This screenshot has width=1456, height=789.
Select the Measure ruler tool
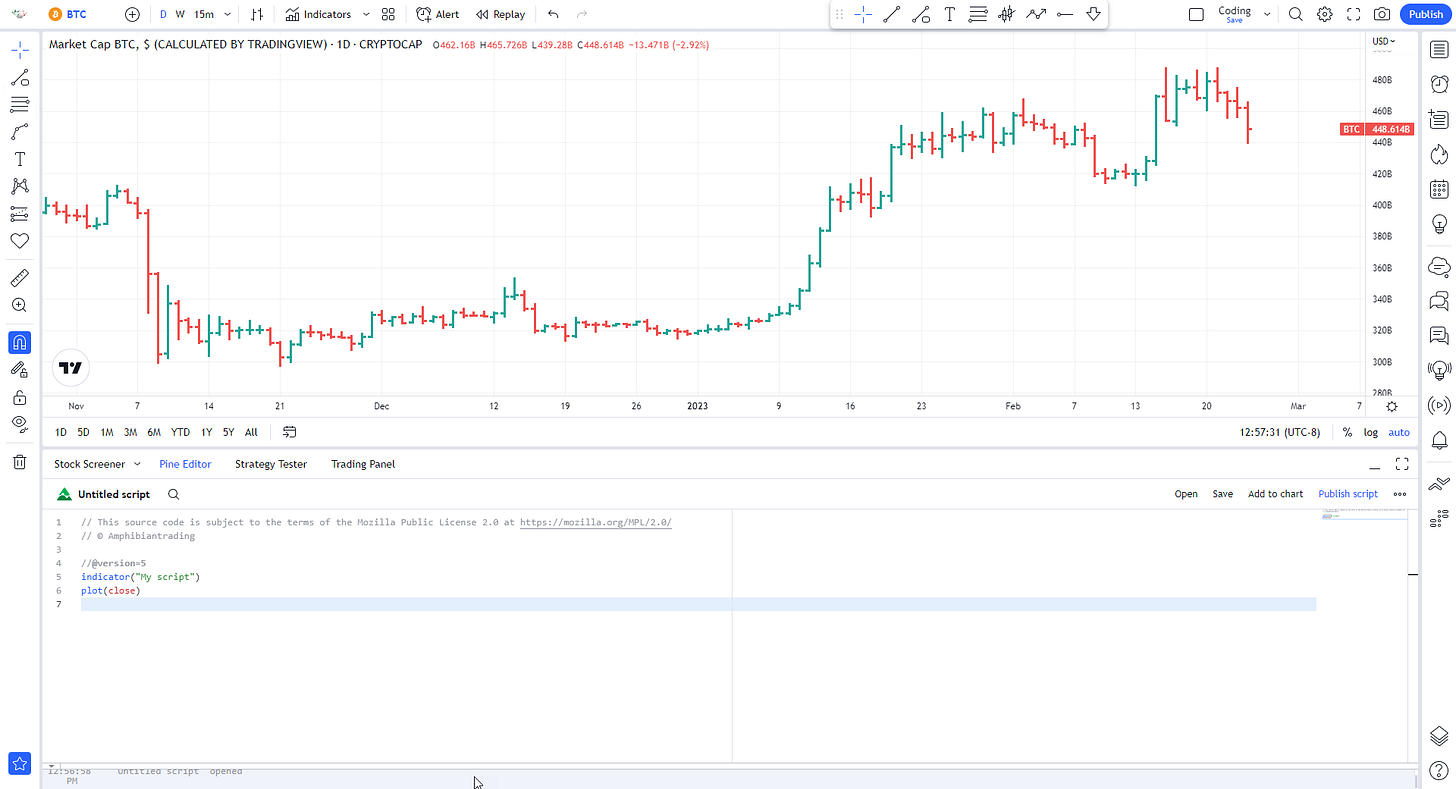click(19, 277)
